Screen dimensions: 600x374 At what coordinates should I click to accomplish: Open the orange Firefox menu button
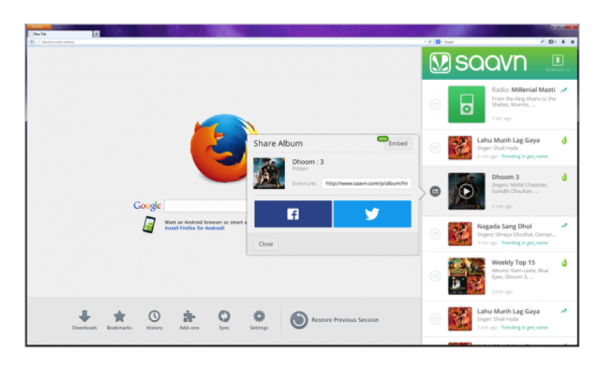(38, 27)
